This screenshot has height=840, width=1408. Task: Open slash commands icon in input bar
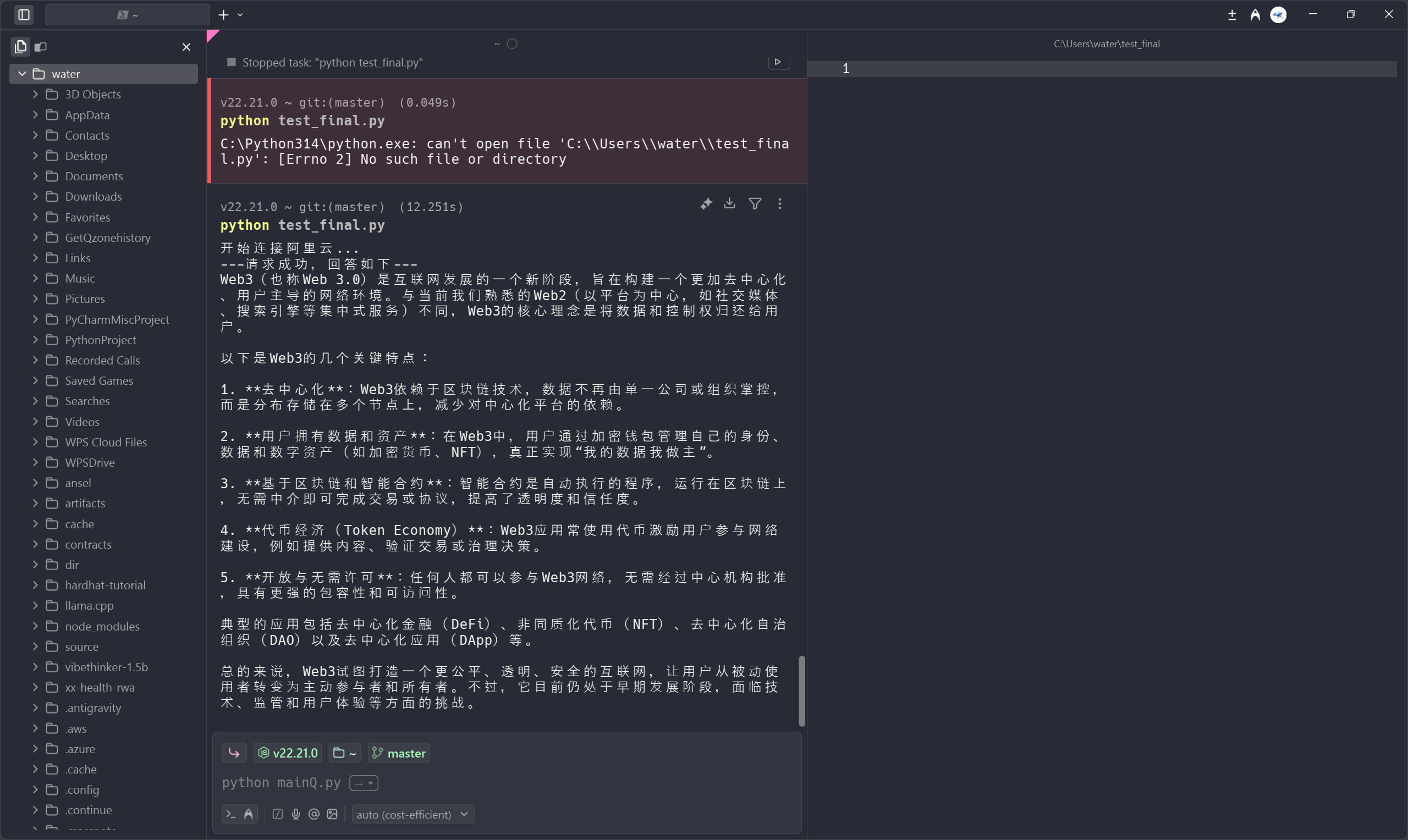(277, 814)
